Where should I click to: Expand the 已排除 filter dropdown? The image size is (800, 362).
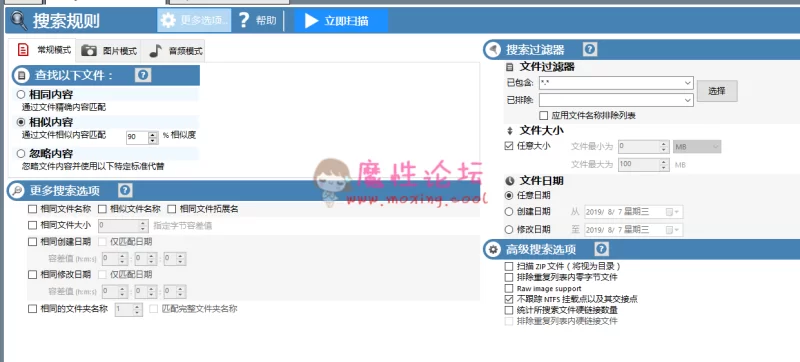point(687,100)
